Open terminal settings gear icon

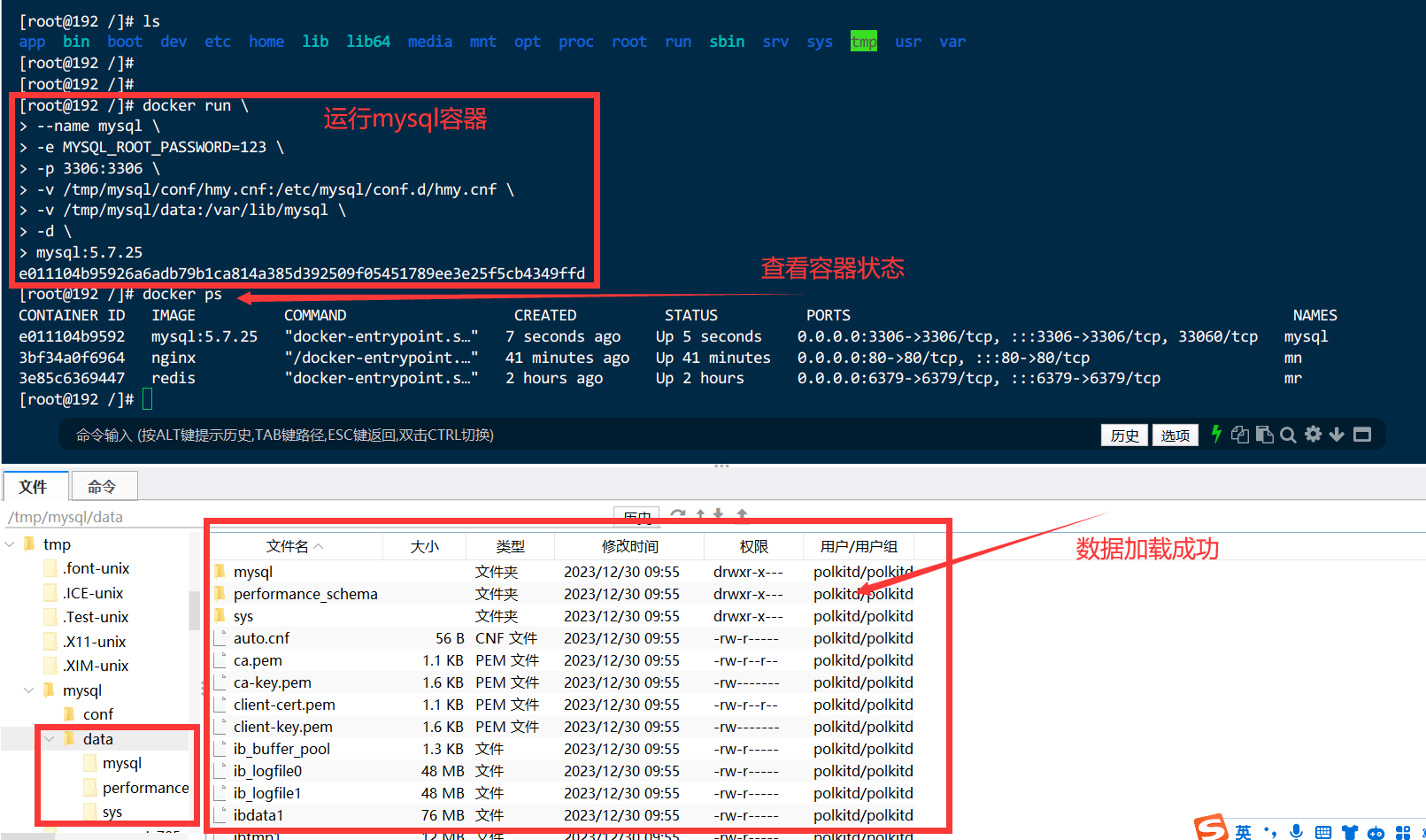1314,434
